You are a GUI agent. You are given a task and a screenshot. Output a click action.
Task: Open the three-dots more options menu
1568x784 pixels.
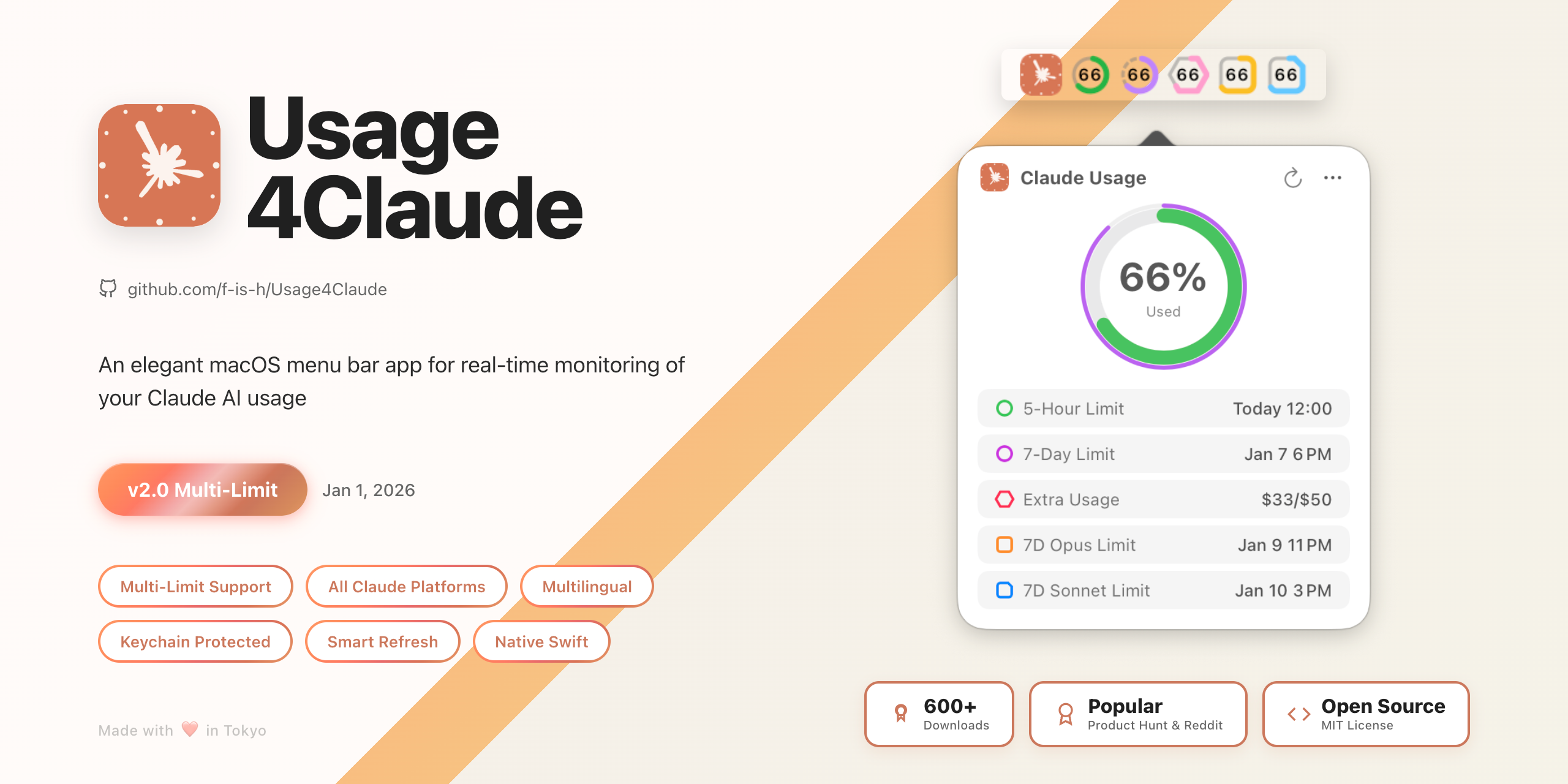pos(1332,178)
